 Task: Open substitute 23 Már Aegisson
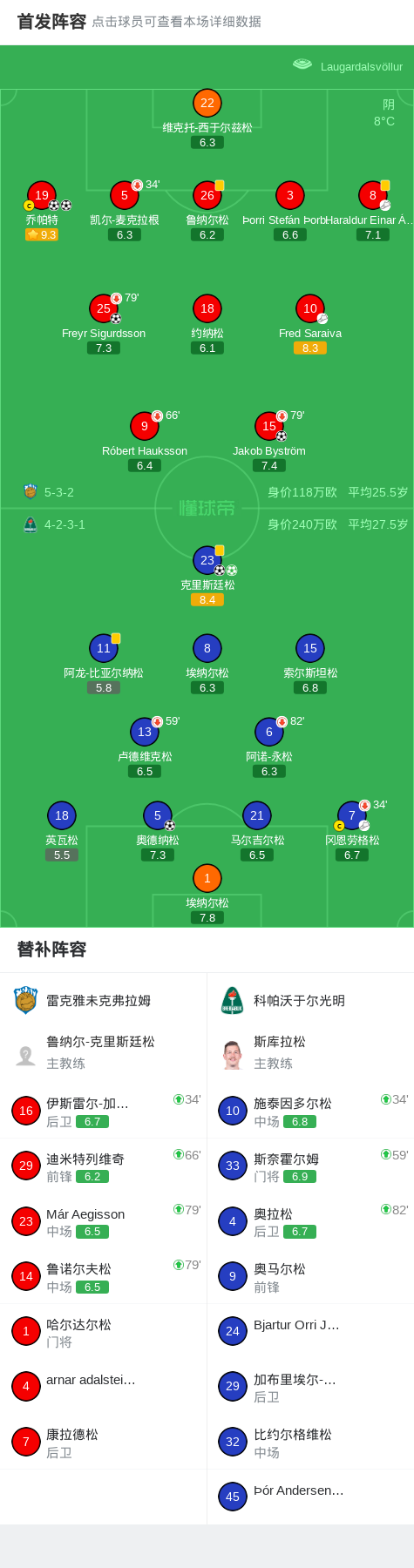(104, 1221)
